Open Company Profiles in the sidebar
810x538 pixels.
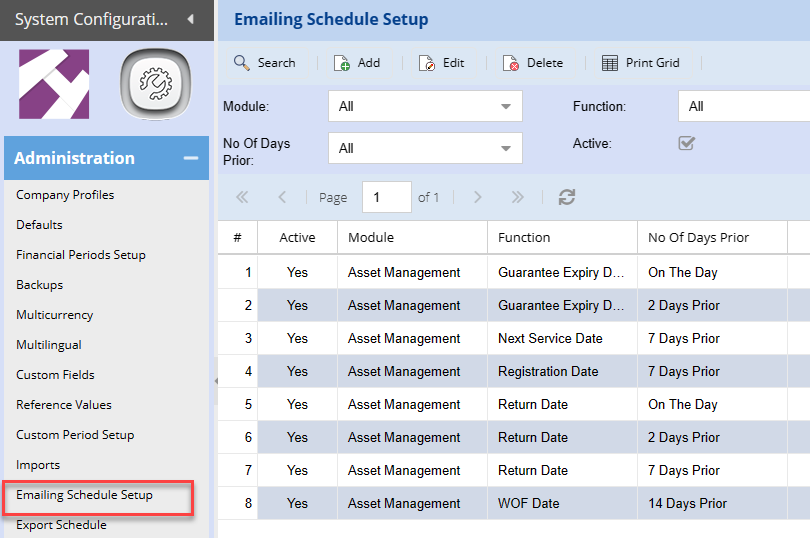[65, 195]
